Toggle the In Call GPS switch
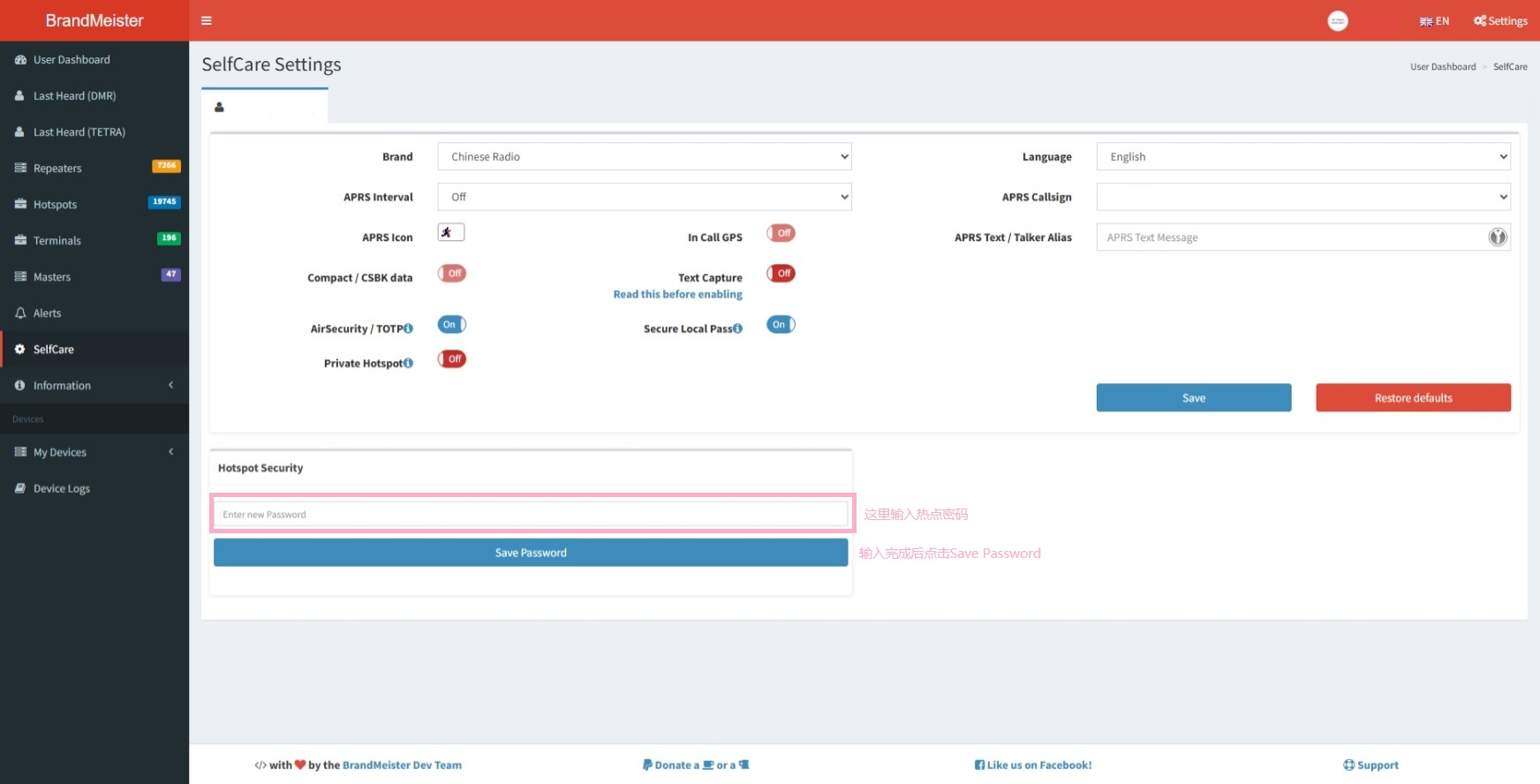This screenshot has width=1540, height=784. pyautogui.click(x=781, y=233)
